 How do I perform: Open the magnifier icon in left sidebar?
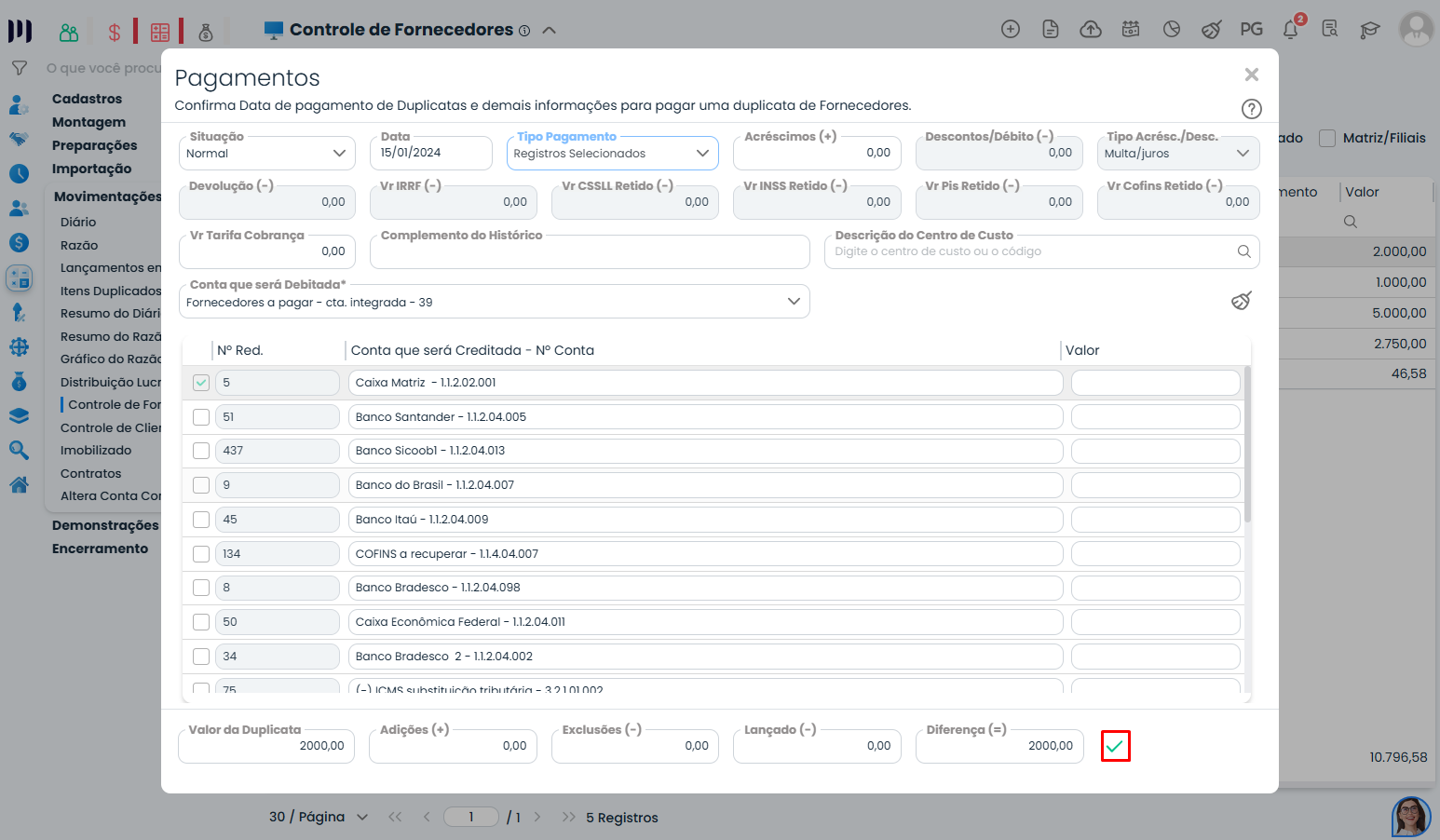coord(19,451)
